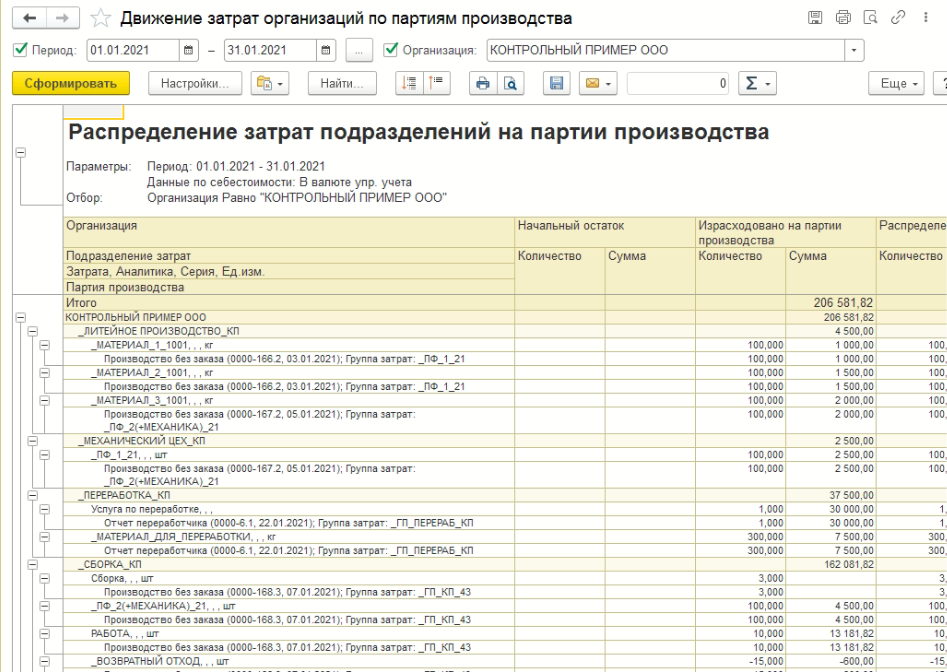The image size is (947, 672).
Task: Add report to favorites with star icon
Action: click(100, 19)
